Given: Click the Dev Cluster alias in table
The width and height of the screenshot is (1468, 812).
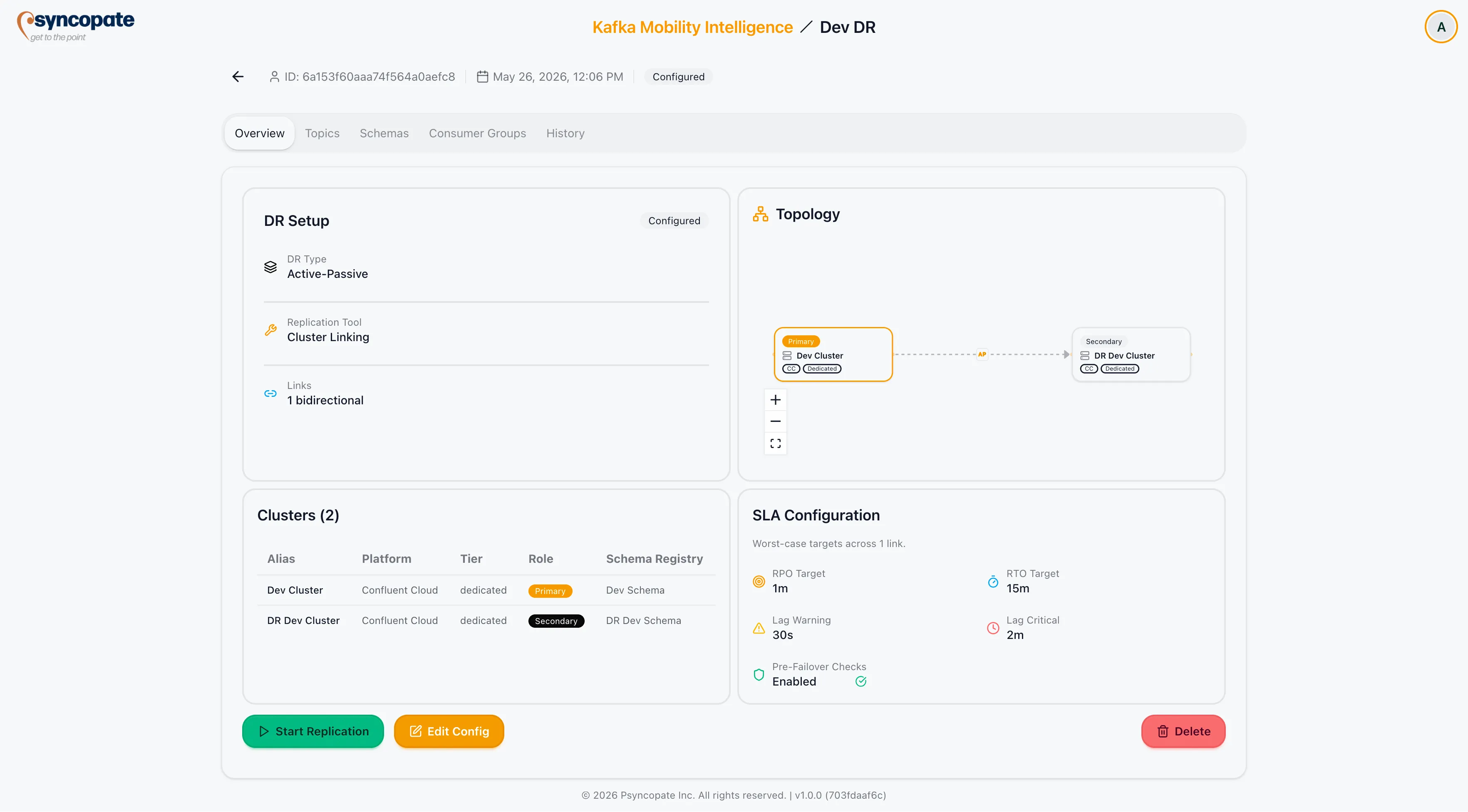Looking at the screenshot, I should [x=295, y=590].
